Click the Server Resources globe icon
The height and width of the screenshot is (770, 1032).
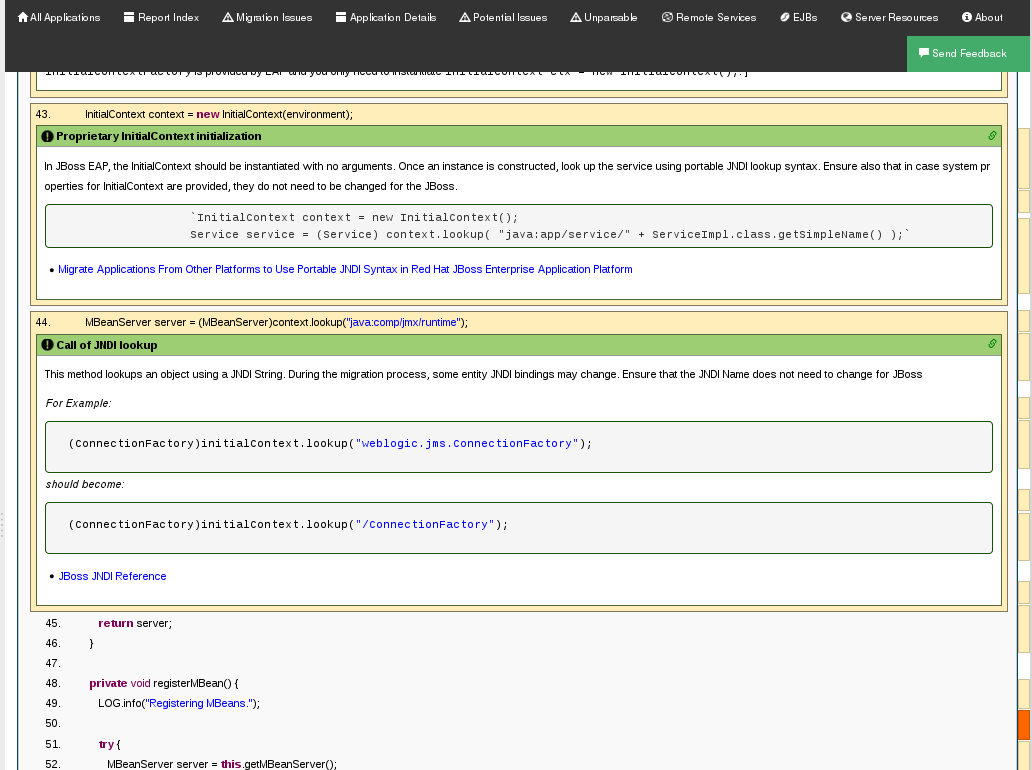[x=848, y=16]
